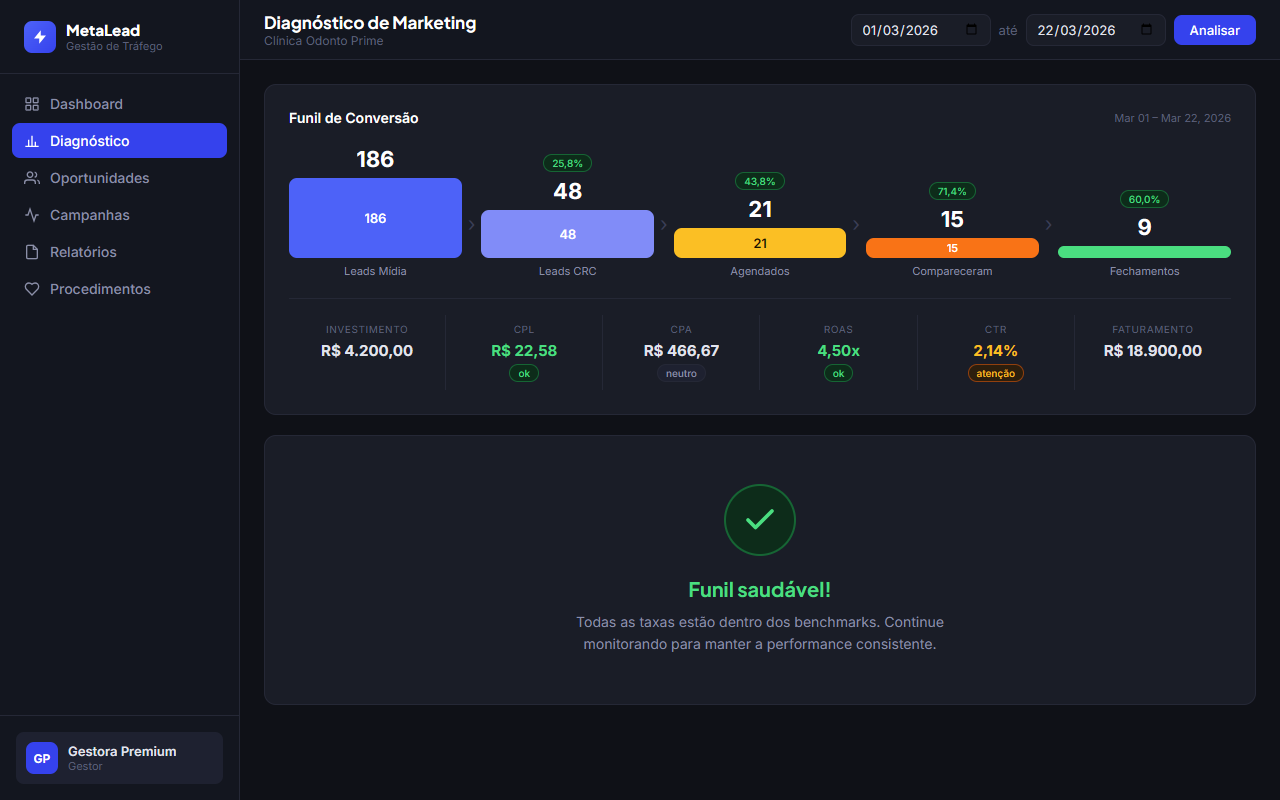This screenshot has width=1280, height=800.
Task: Click the start date field 01/03/2026
Action: click(x=900, y=30)
